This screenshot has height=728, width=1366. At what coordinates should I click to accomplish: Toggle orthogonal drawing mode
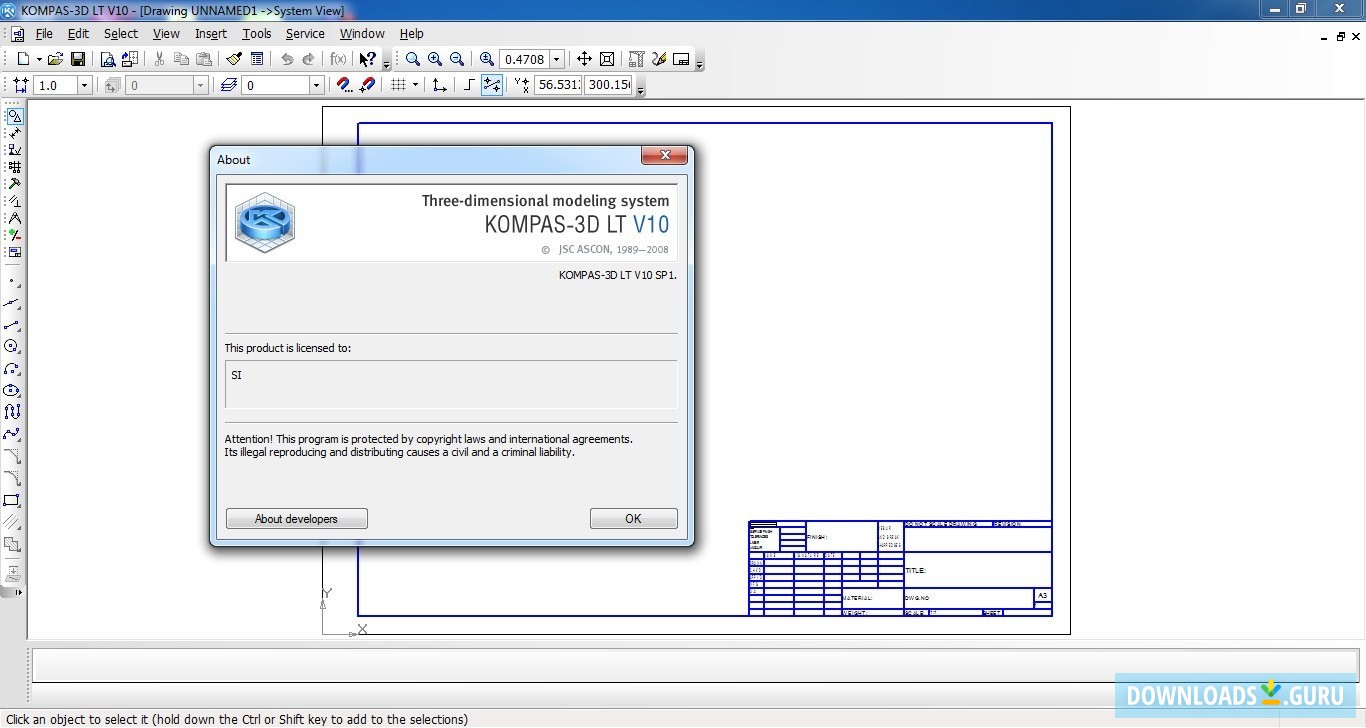(x=469, y=85)
